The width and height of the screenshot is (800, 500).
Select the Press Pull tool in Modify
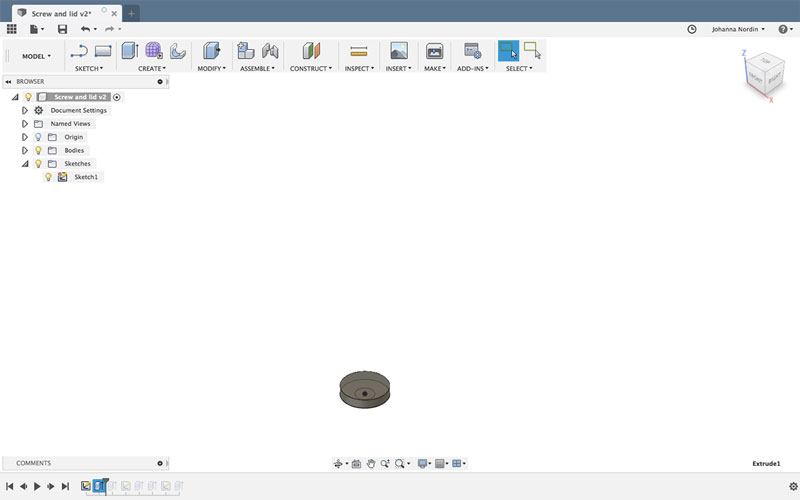coord(211,51)
